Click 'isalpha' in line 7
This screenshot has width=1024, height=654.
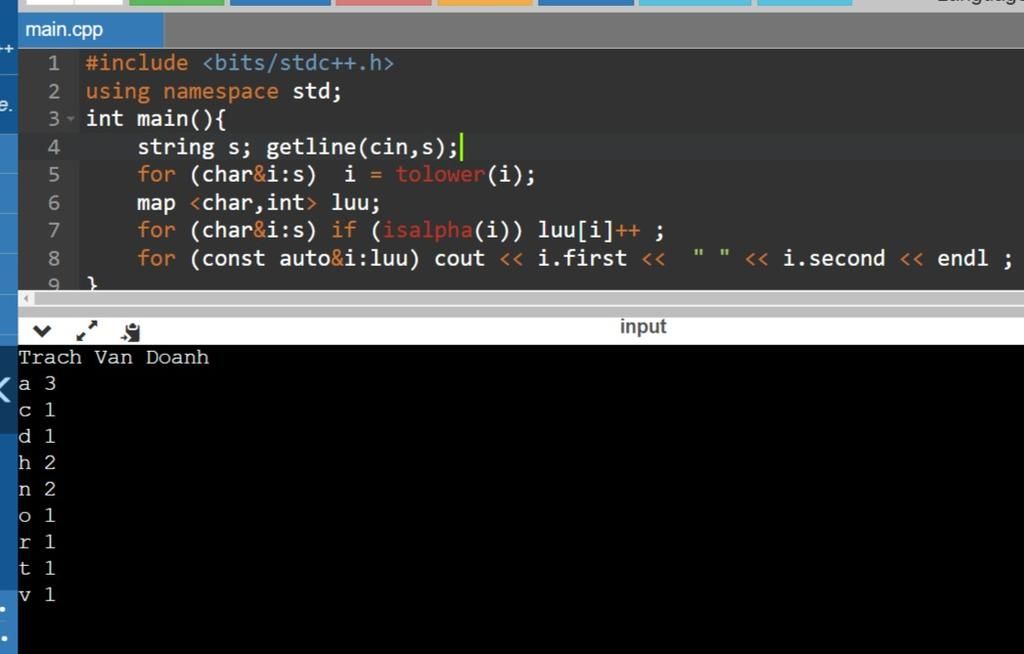click(427, 230)
